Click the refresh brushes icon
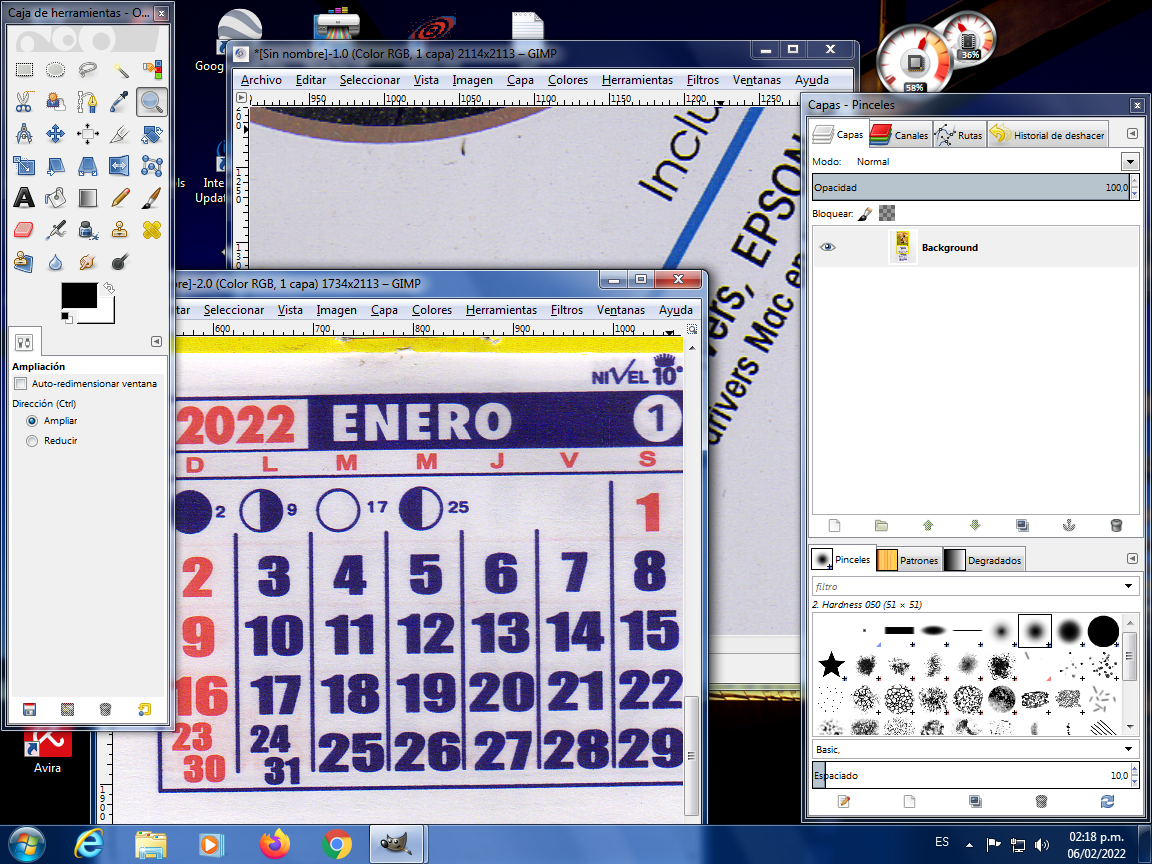The width and height of the screenshot is (1152, 864). (x=1107, y=802)
